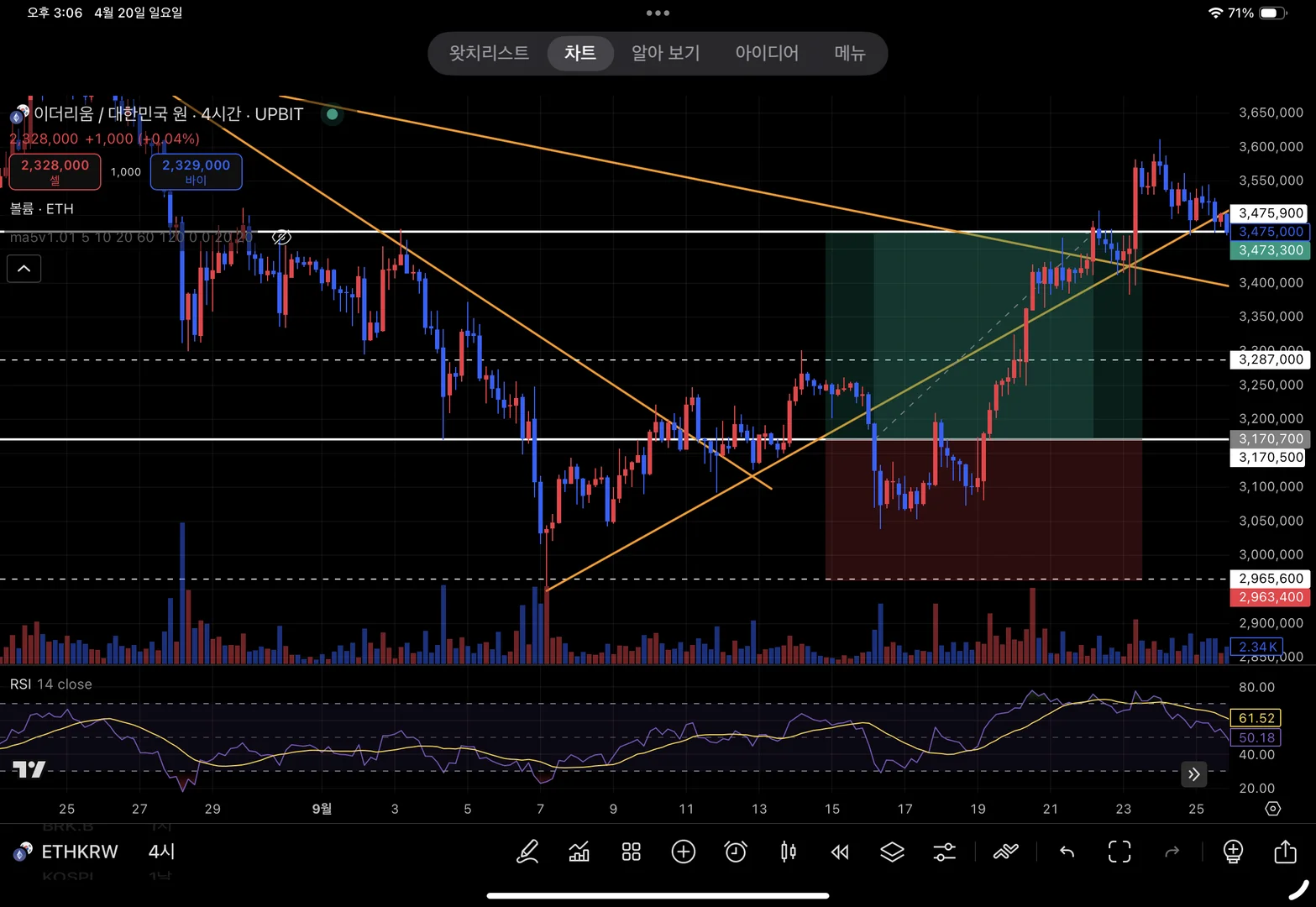Tap the 2,329,000 바이 buy button

click(x=197, y=171)
